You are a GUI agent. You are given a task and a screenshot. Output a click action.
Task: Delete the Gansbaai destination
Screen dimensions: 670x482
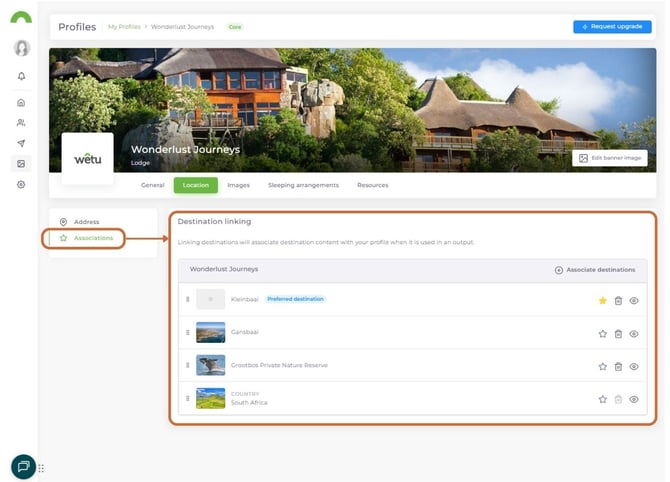[618, 333]
